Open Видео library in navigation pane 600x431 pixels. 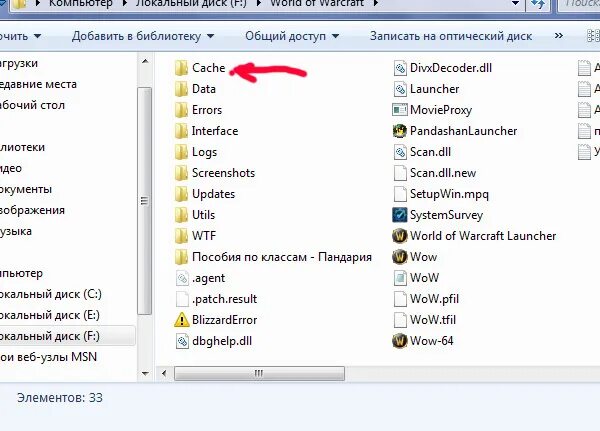(x=11, y=168)
